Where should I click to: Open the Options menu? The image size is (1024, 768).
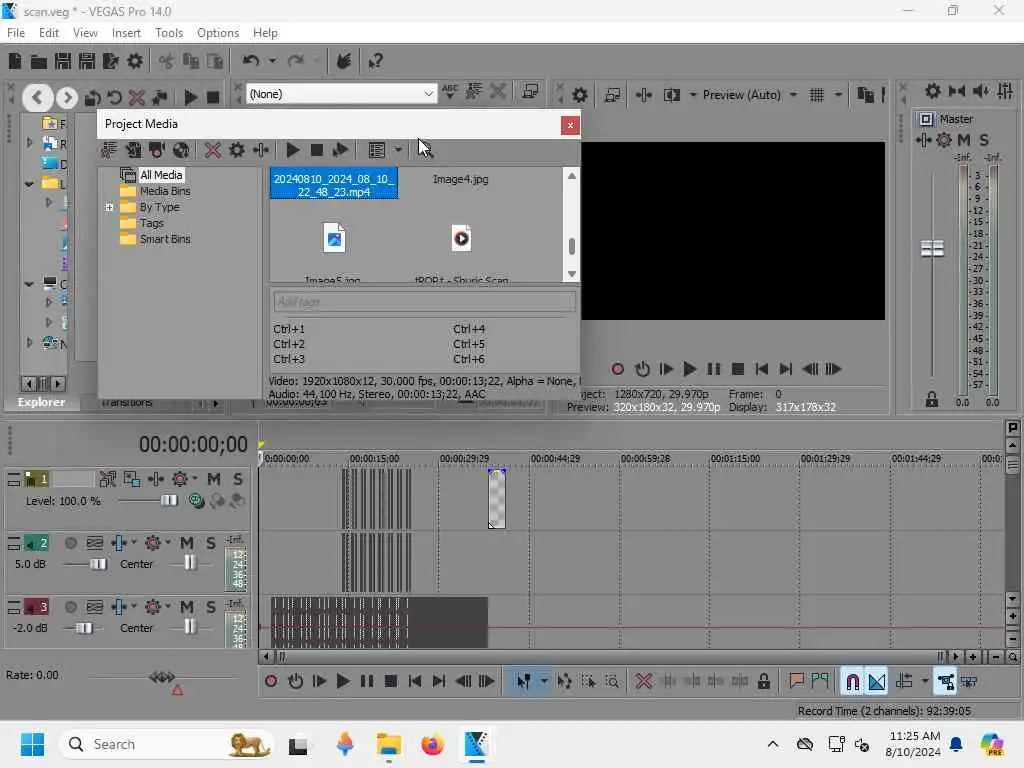coord(217,33)
